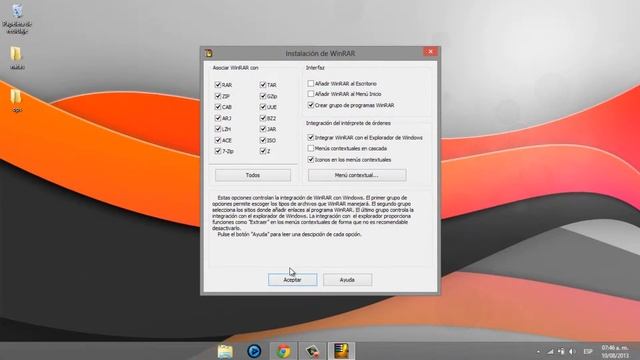The height and width of the screenshot is (360, 640).
Task: Open File Explorer from the taskbar
Action: pos(225,351)
